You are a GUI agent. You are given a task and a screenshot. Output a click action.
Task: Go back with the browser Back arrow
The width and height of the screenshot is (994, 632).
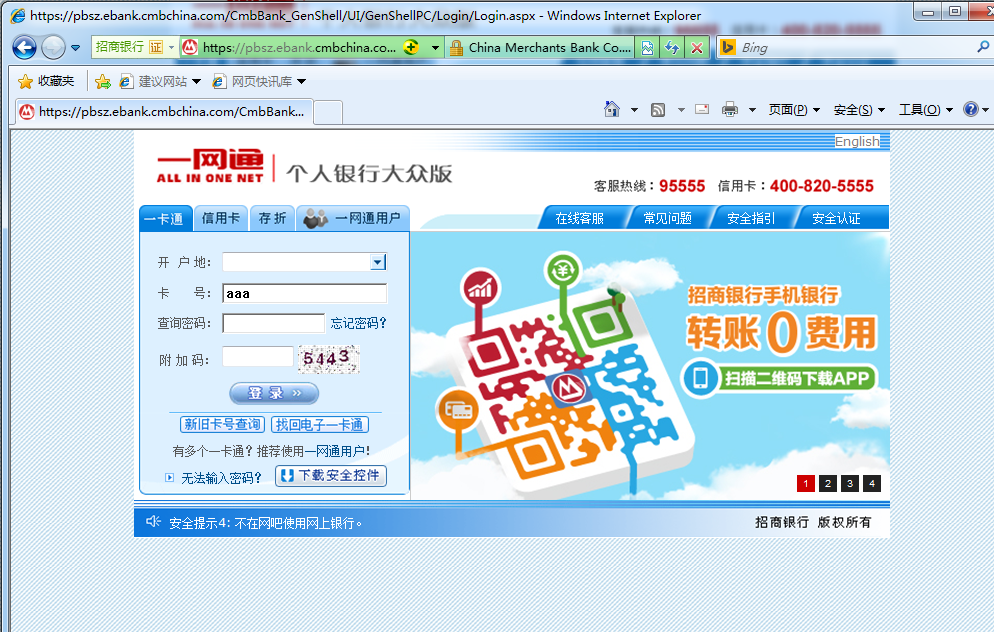pyautogui.click(x=24, y=48)
